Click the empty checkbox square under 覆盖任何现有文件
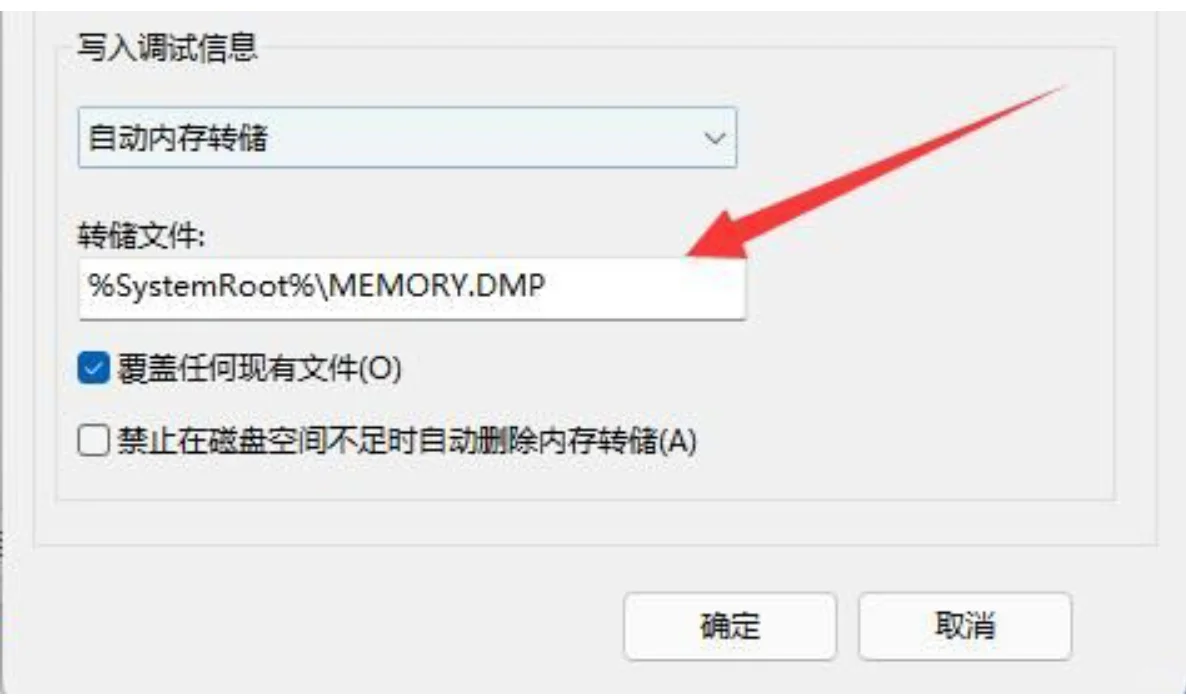Image resolution: width=1186 pixels, height=696 pixels. (x=93, y=440)
